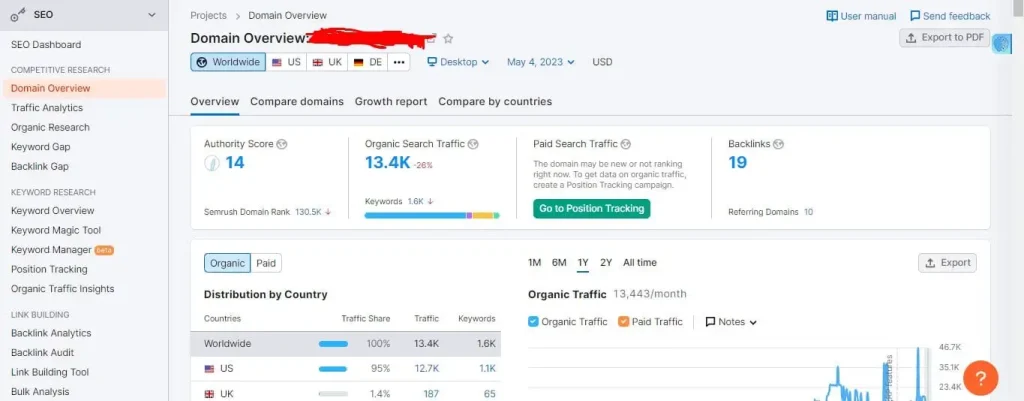Image resolution: width=1024 pixels, height=401 pixels.
Task: Expand the SEO section chevron
Action: [x=152, y=15]
